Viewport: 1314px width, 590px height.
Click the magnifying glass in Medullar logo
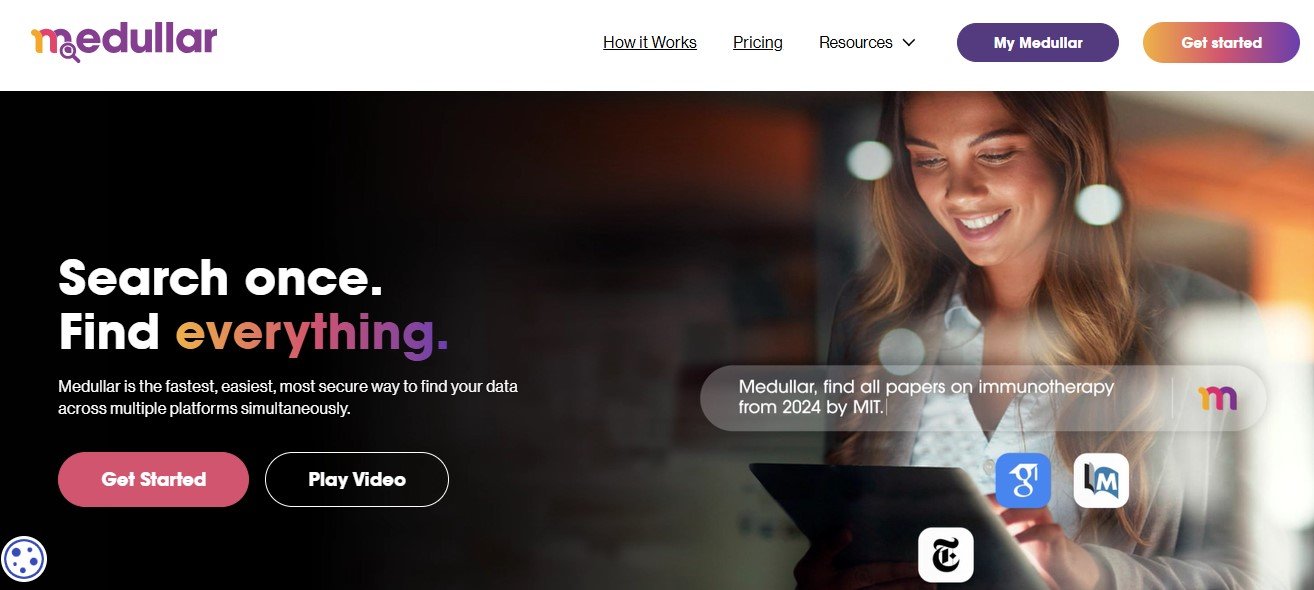pos(69,52)
